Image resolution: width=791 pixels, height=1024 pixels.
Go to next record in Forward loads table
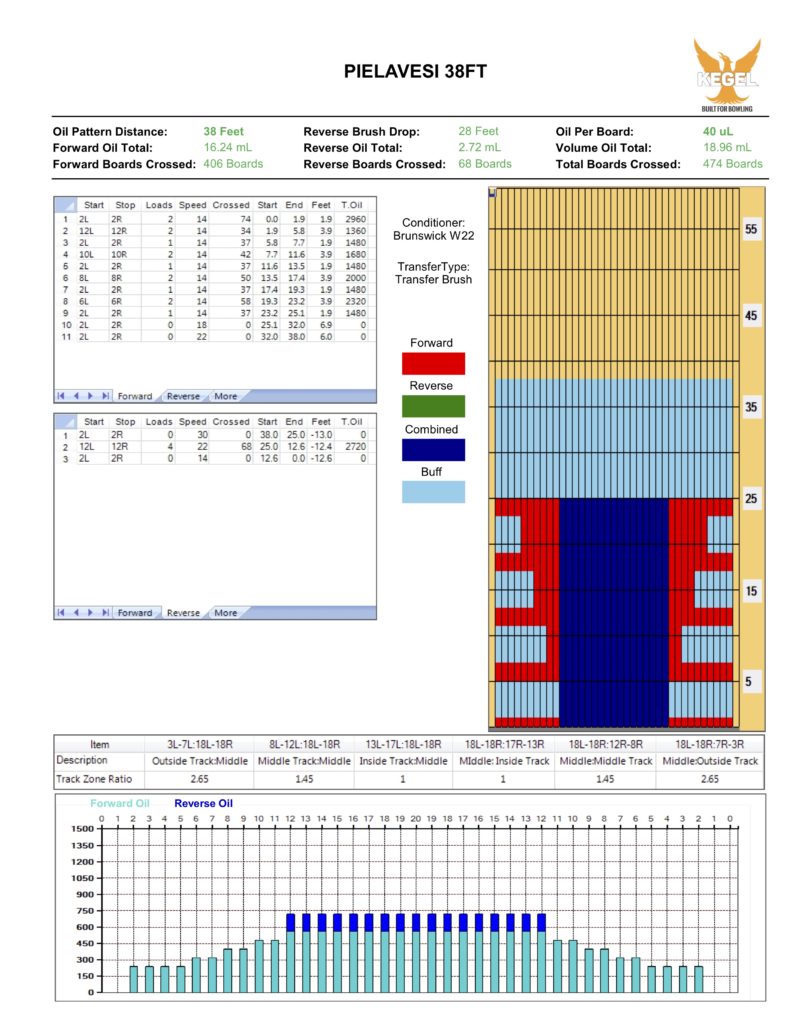coord(90,396)
